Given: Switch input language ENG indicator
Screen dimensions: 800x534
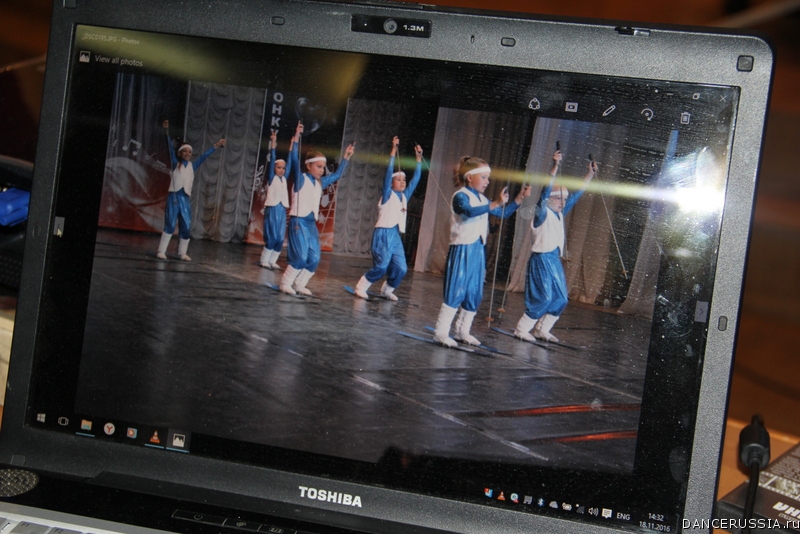Looking at the screenshot, I should (x=623, y=516).
